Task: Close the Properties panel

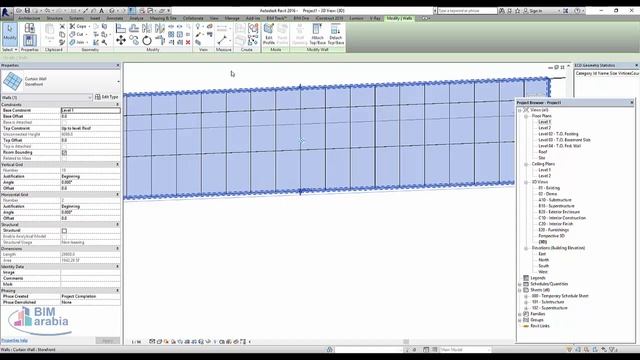Action: click(118, 65)
